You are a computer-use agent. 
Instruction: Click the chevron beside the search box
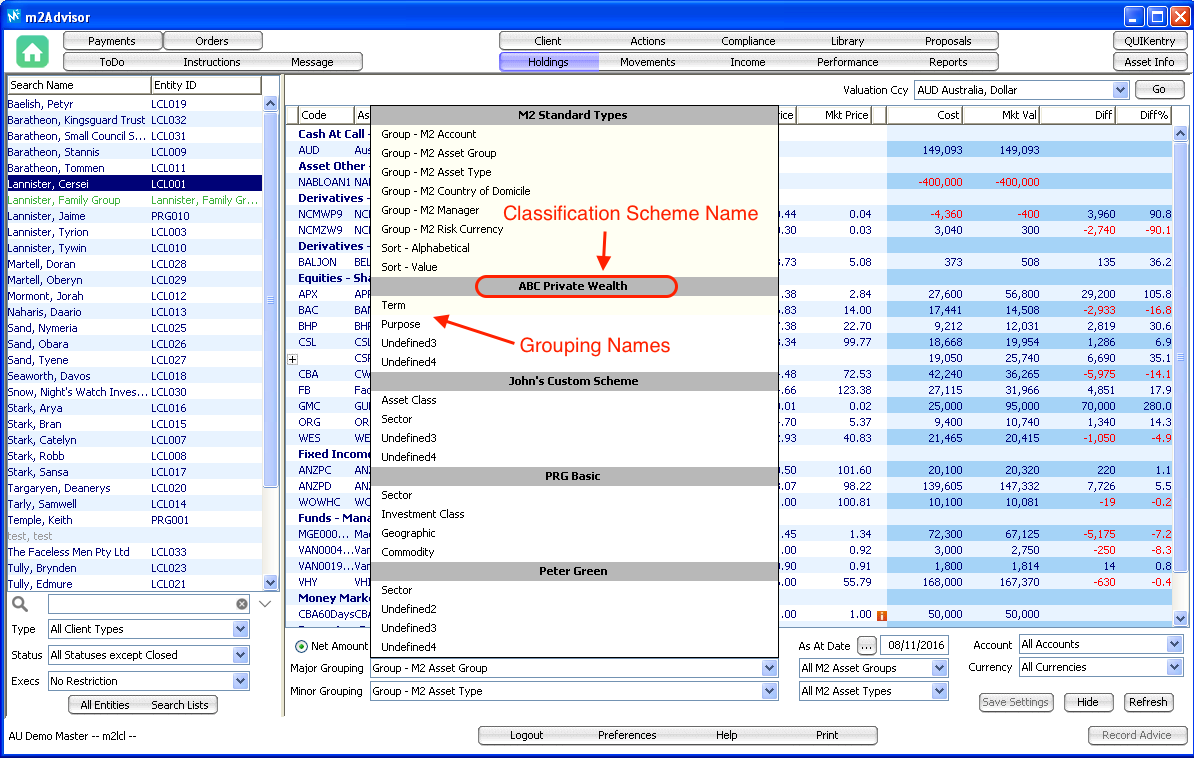[265, 604]
